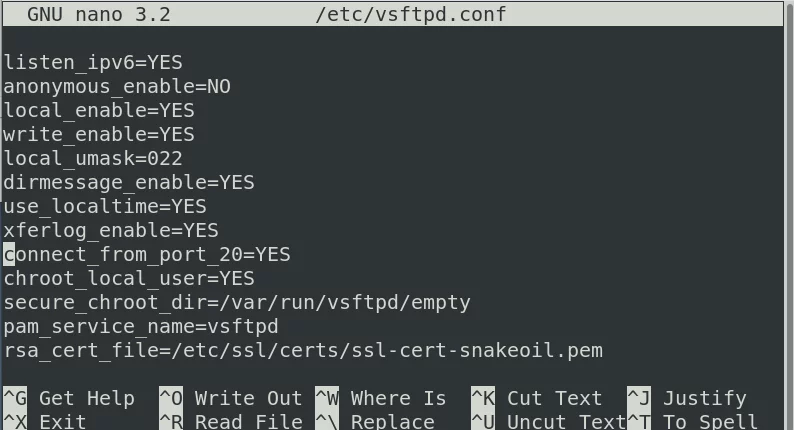Select the ^U Uncut Text shortcut
Screen dimensions: 794x430
(549, 421)
